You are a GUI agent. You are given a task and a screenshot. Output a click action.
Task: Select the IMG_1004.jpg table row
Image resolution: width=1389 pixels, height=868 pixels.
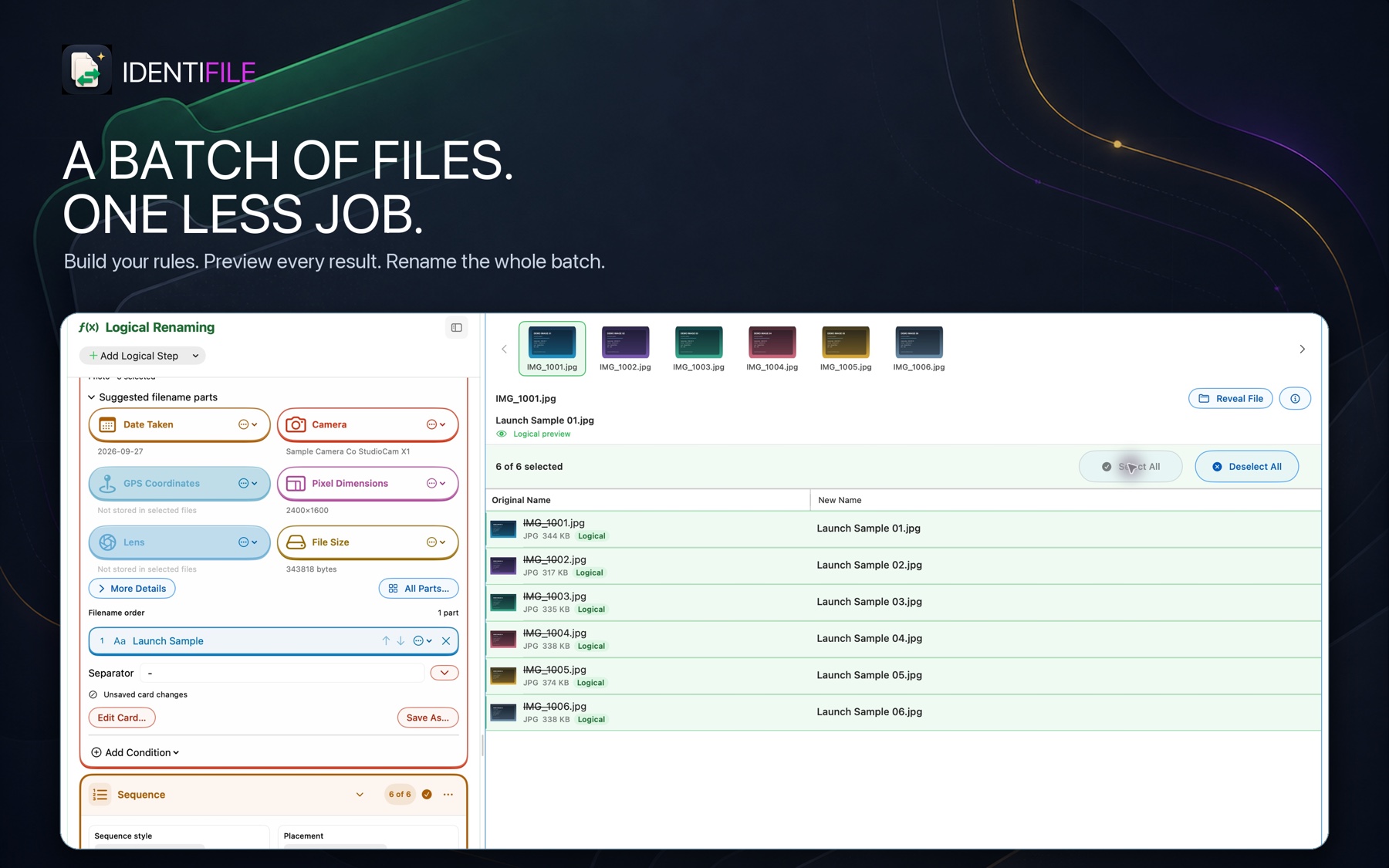903,639
